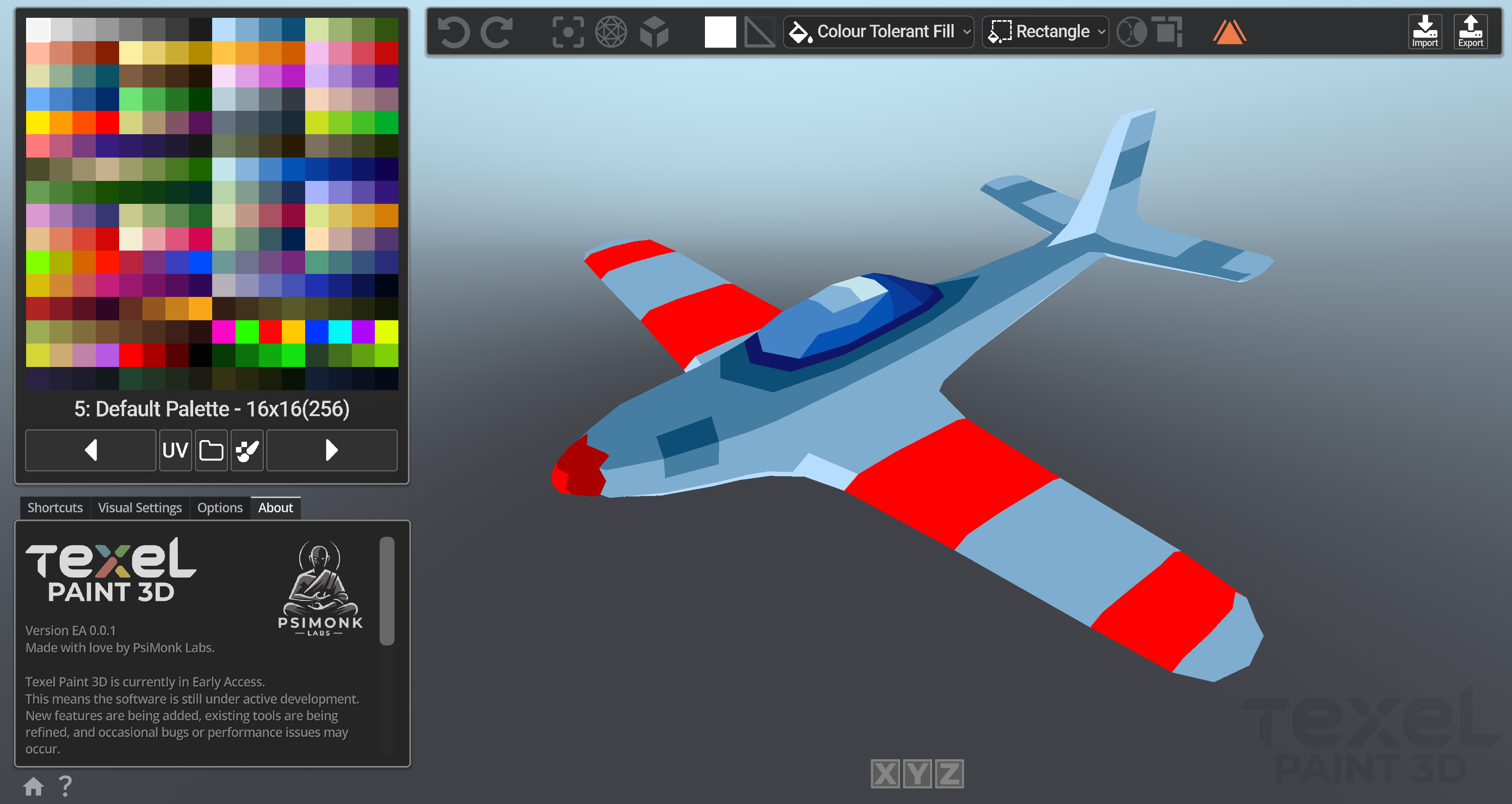
Task: Undo the last action
Action: pyautogui.click(x=455, y=31)
